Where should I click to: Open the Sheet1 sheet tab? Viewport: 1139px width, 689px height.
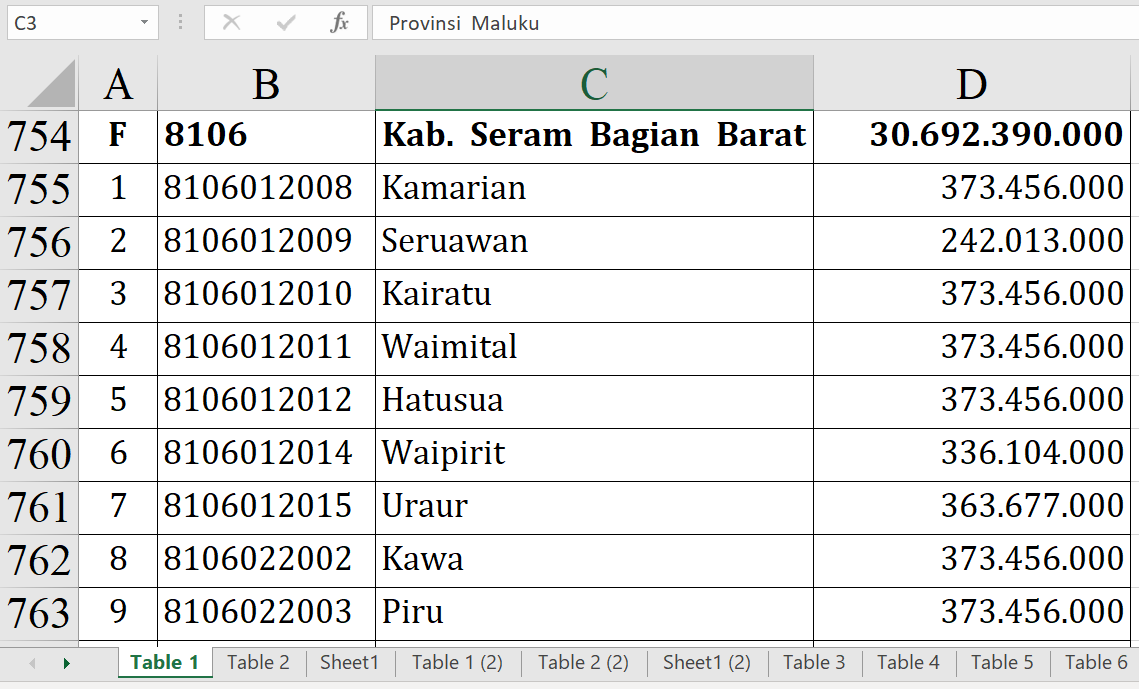tap(349, 662)
